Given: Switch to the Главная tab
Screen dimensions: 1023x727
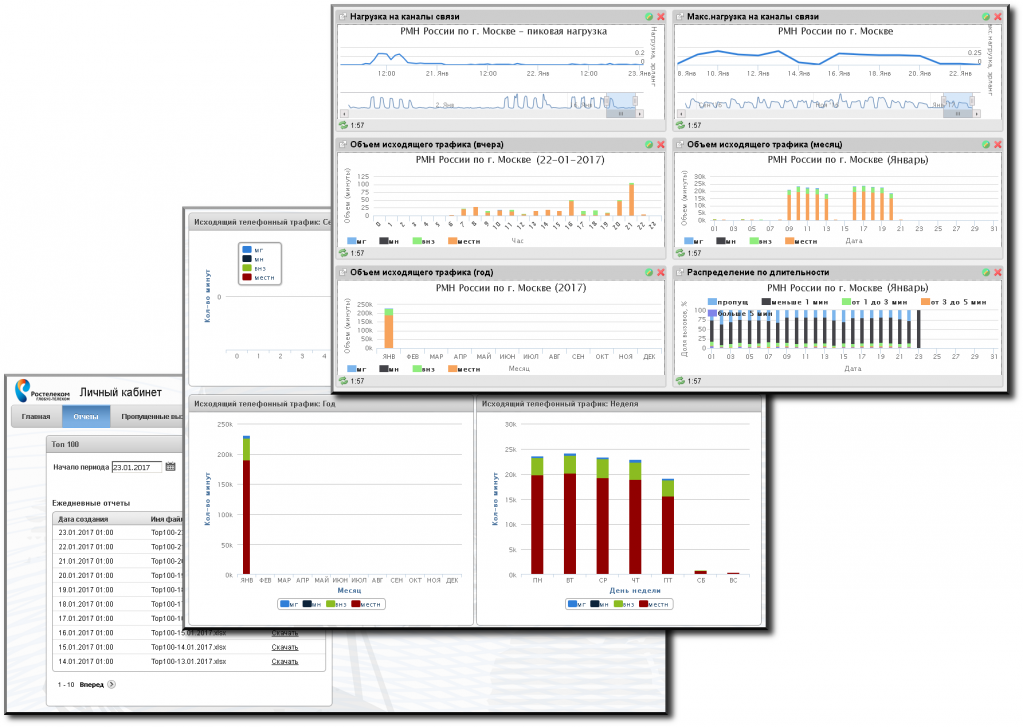Looking at the screenshot, I should (x=36, y=416).
